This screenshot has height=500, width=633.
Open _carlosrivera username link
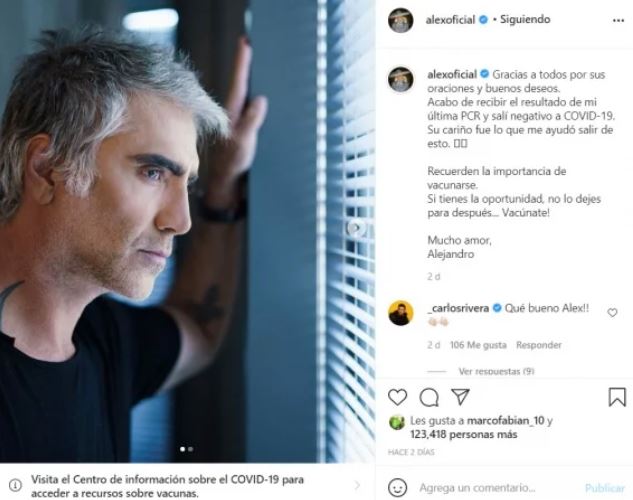459,308
